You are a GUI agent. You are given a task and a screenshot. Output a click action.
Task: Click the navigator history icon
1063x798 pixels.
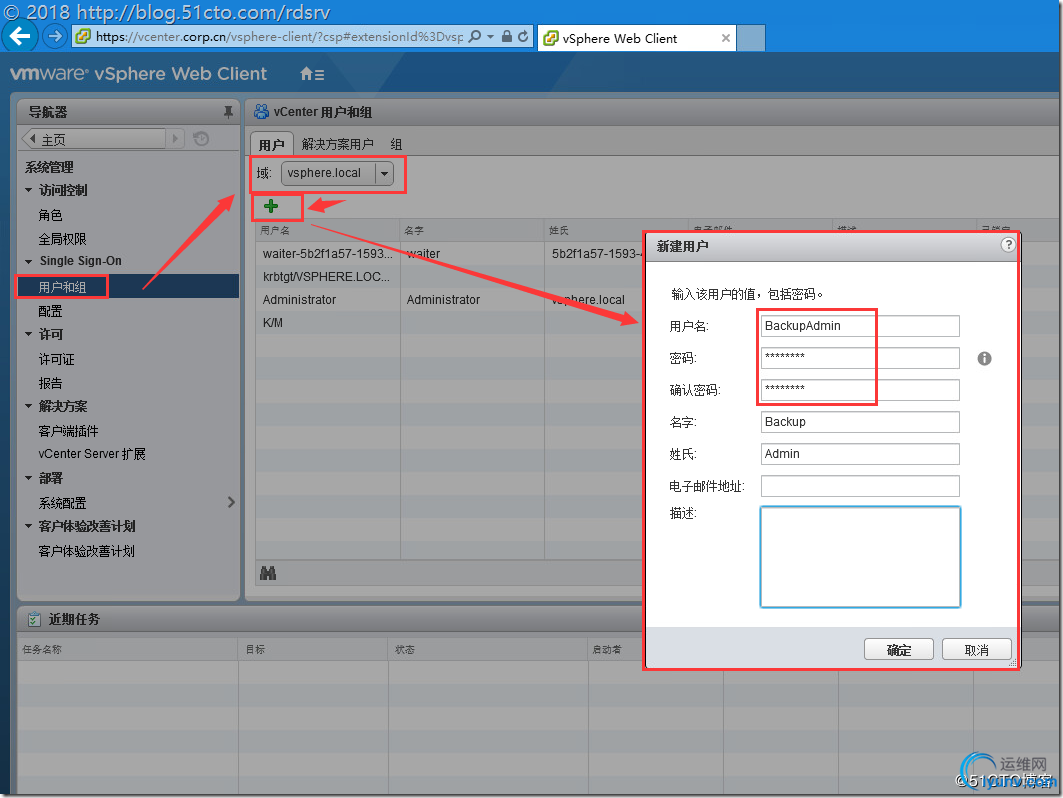tap(201, 139)
